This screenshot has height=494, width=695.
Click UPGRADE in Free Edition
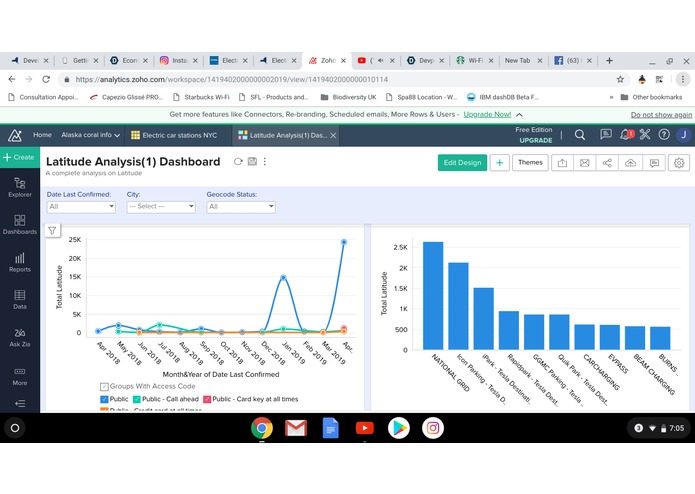(x=536, y=140)
